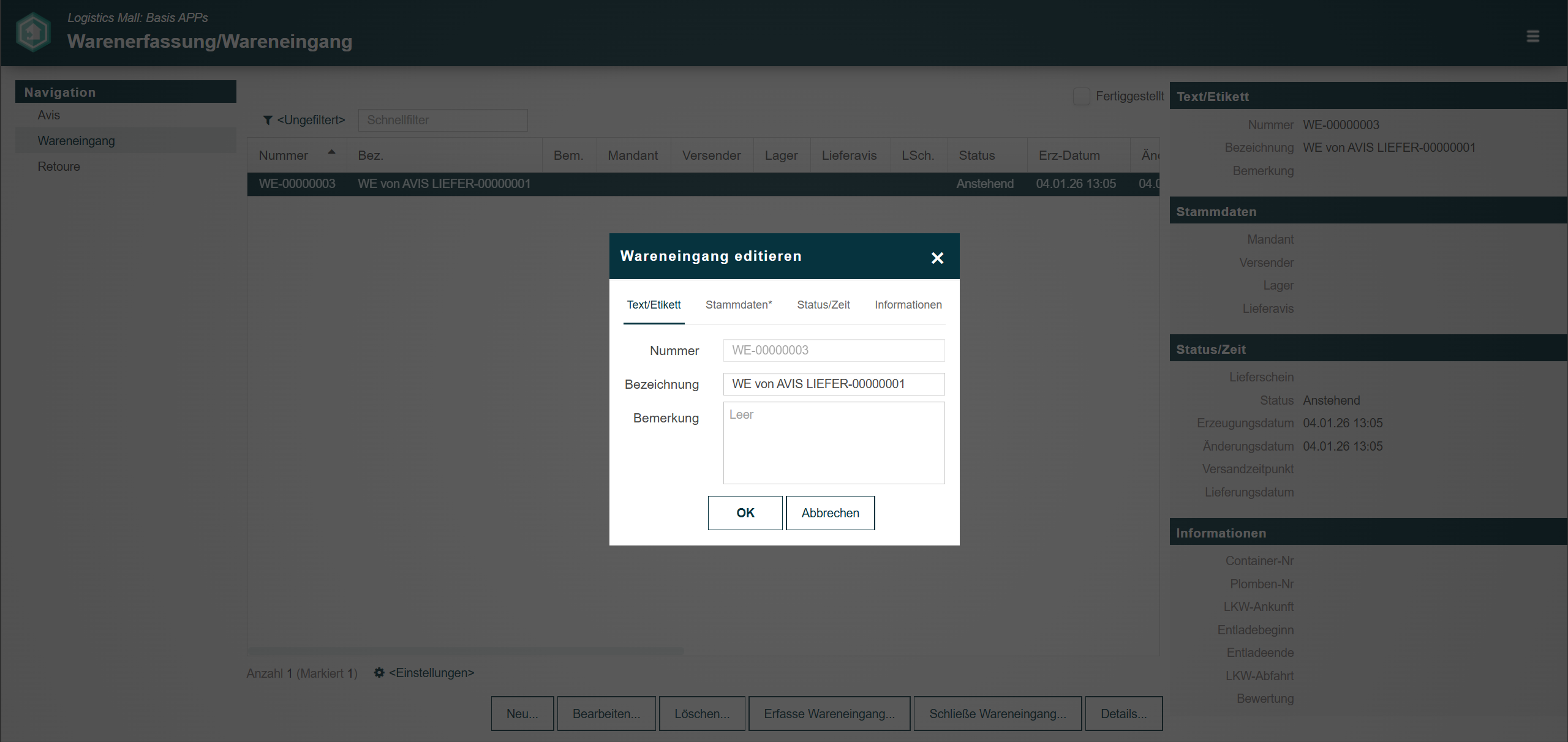Click the Abbrechen button
Viewport: 1568px width, 742px height.
[830, 513]
